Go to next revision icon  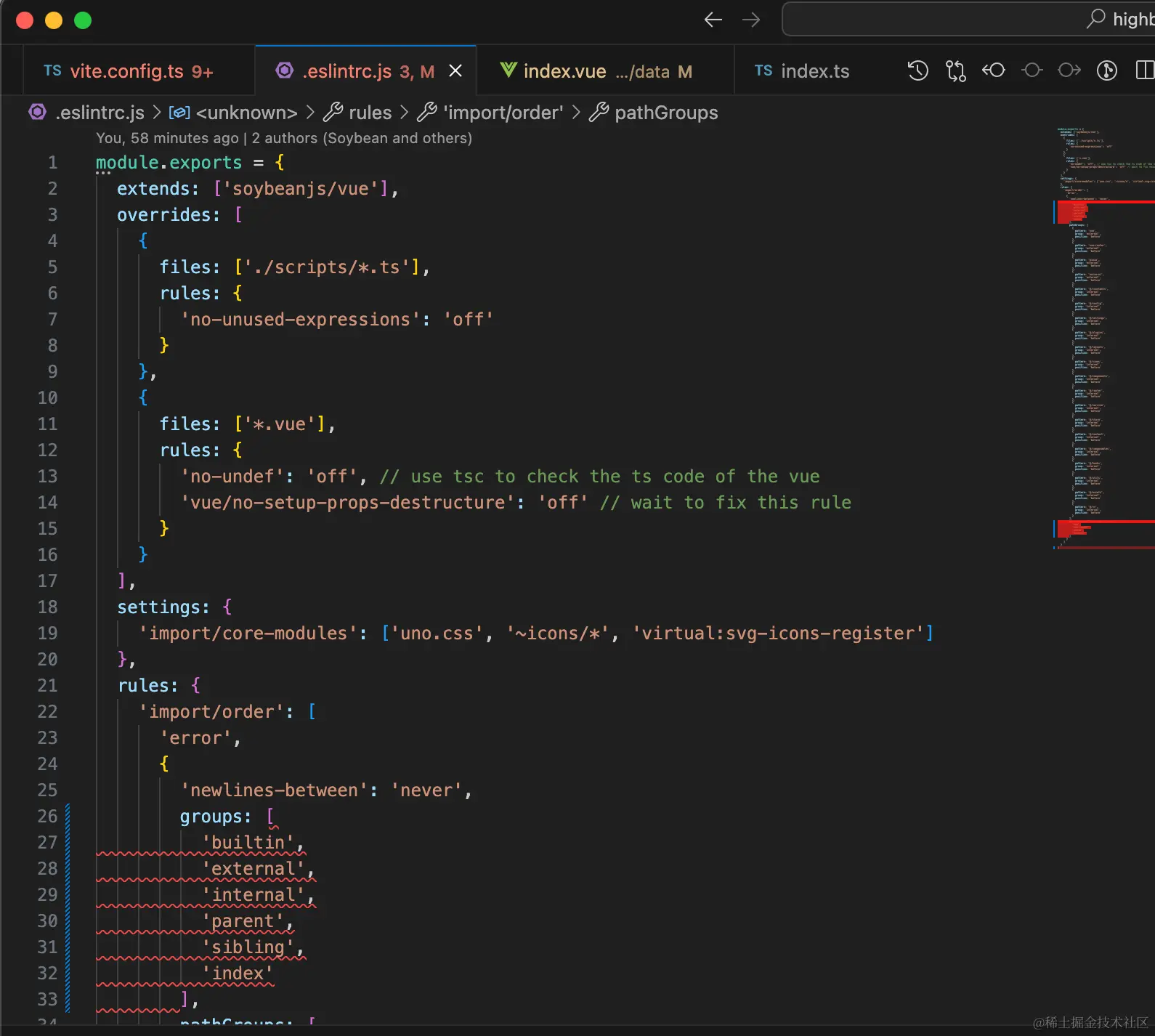point(1069,70)
